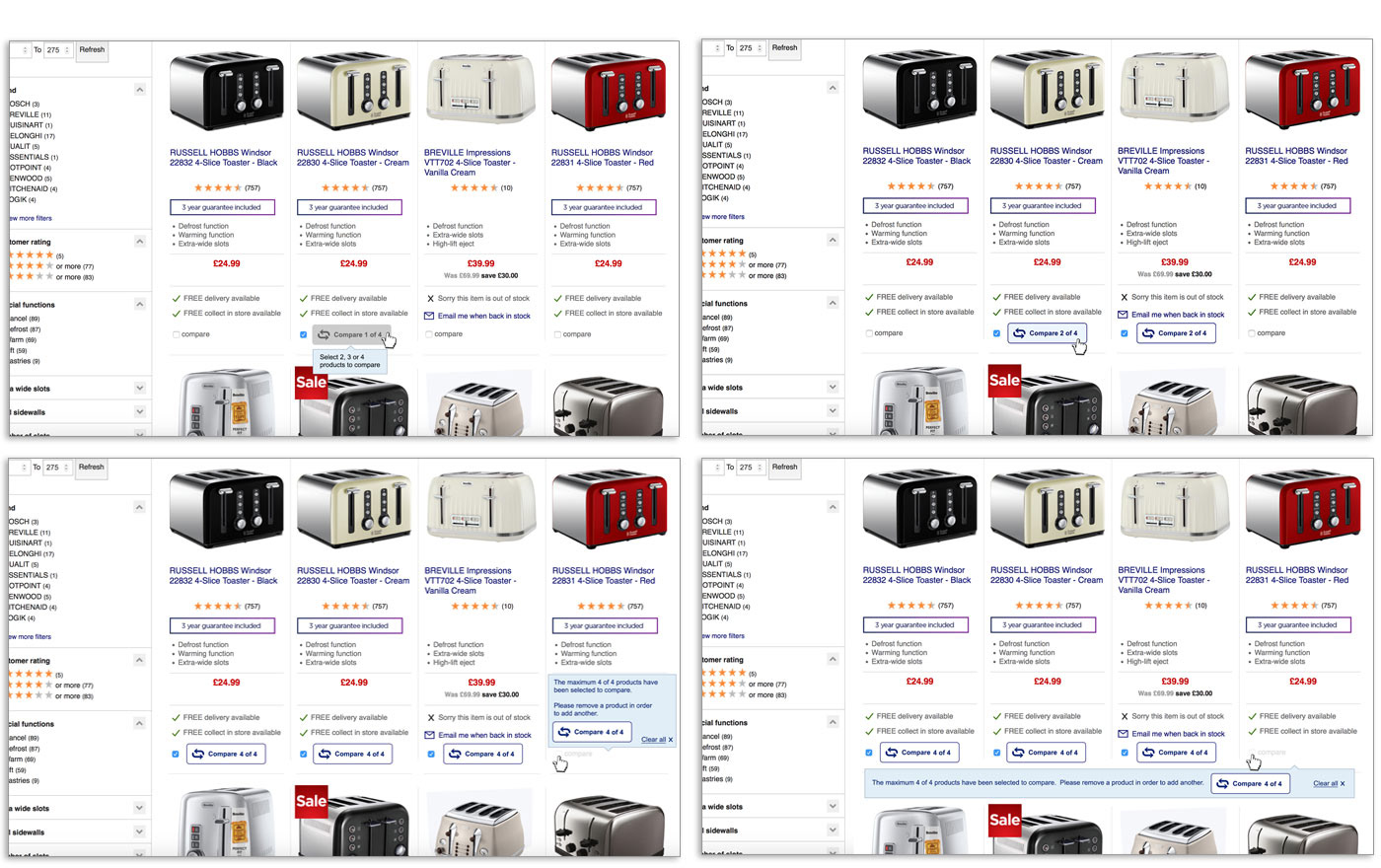Untick Cream toaster compare checkbox, bottom-right screenshot
1381x868 pixels.
(997, 753)
